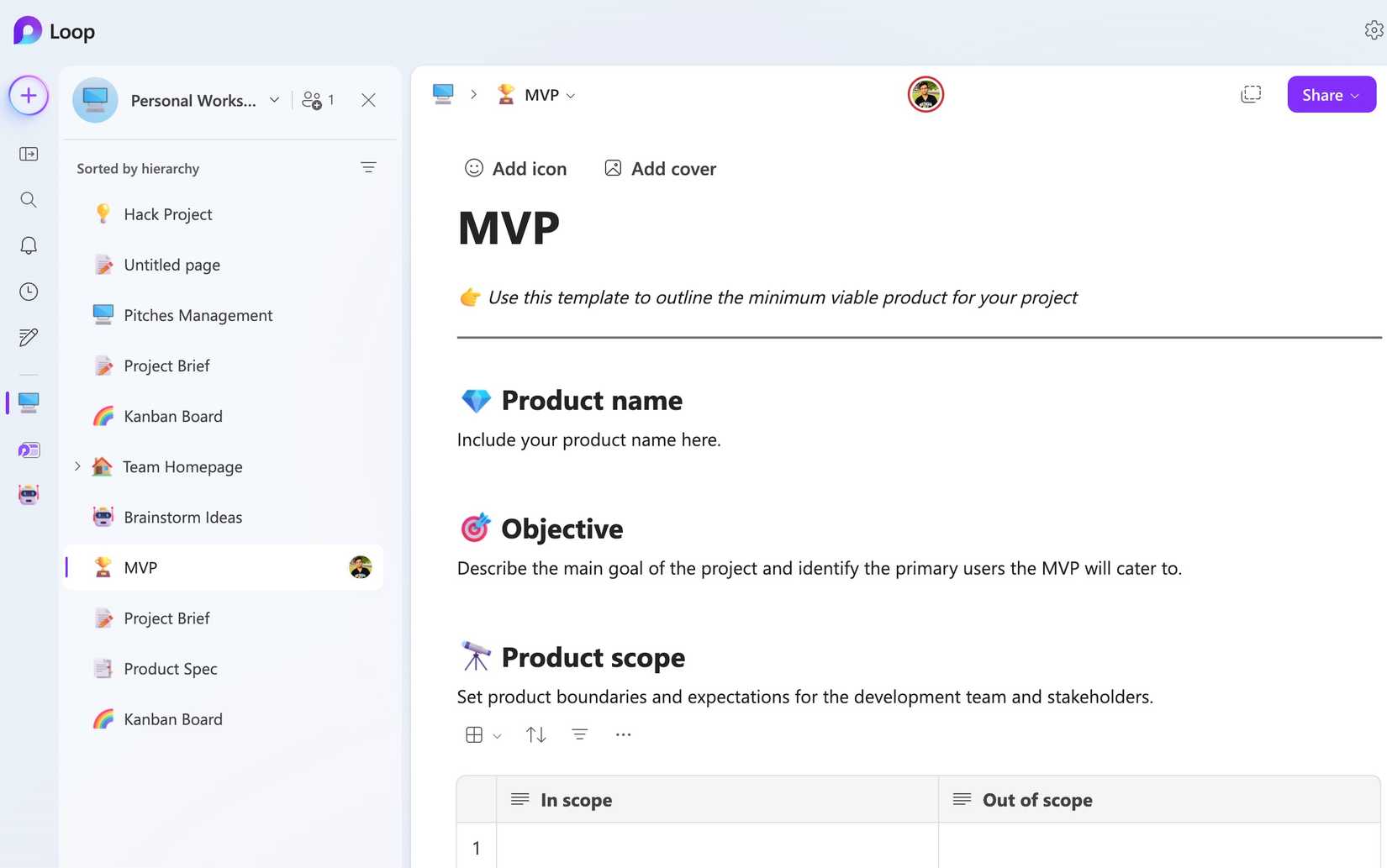
Task: Open Brainstorm Ideas page from the sidebar
Action: [x=182, y=517]
